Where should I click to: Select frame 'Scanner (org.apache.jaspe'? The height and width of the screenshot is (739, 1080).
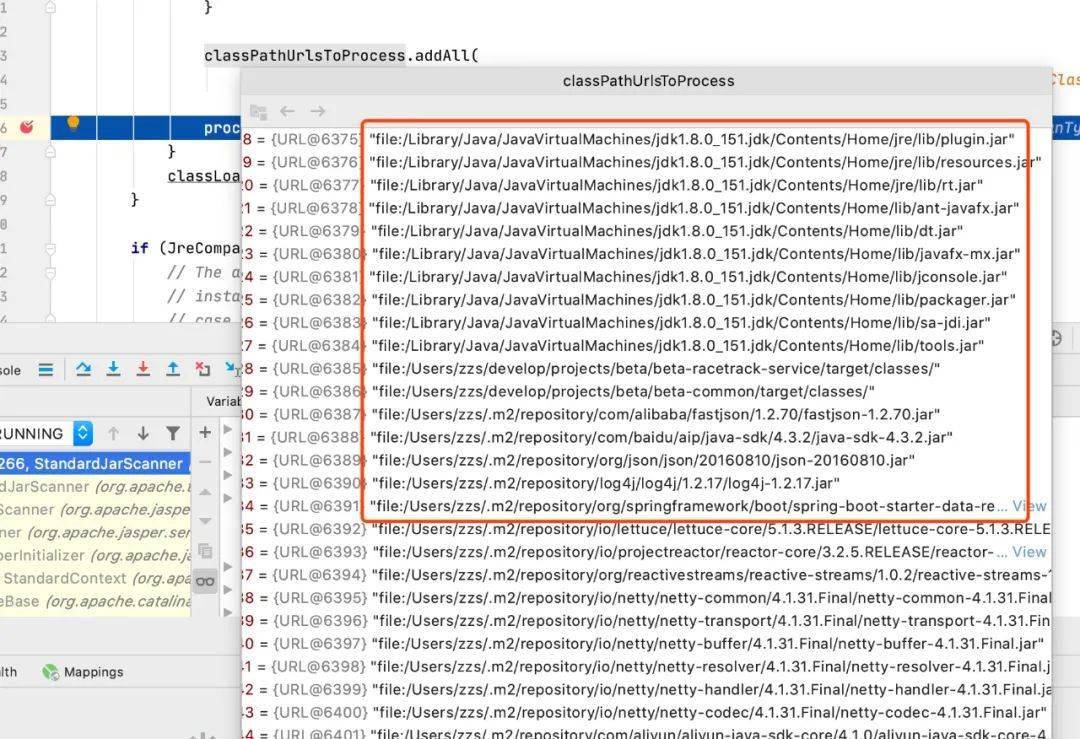(x=95, y=510)
